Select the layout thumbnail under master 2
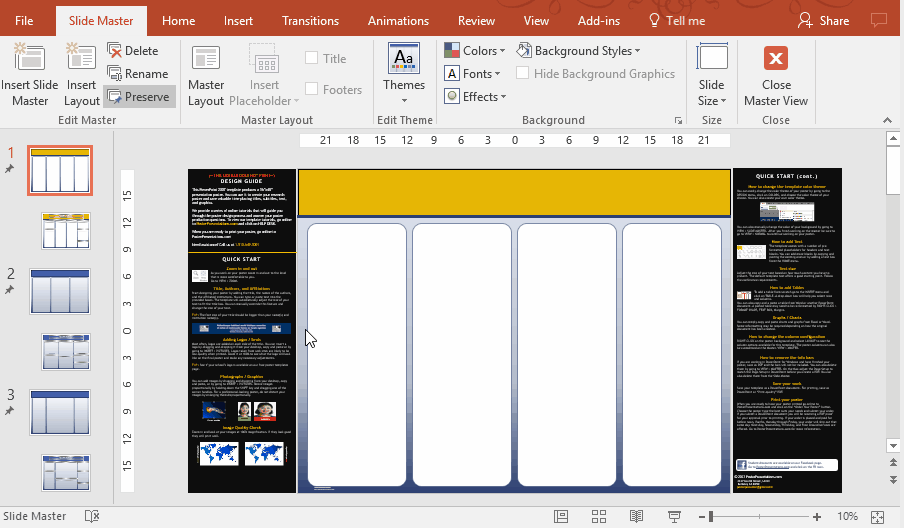 pos(66,352)
